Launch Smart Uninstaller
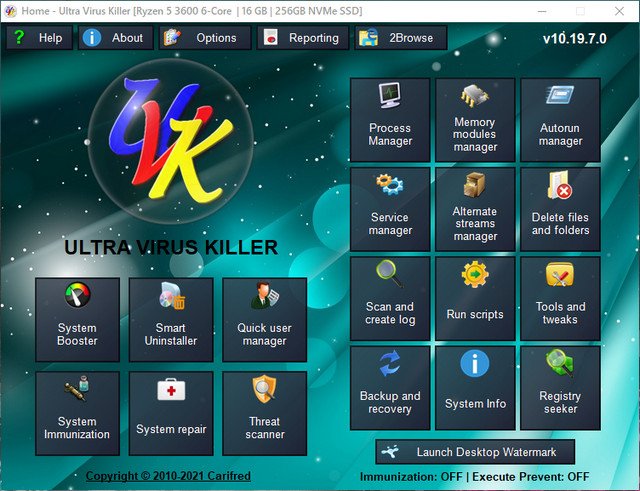This screenshot has width=640, height=491. pos(171,319)
